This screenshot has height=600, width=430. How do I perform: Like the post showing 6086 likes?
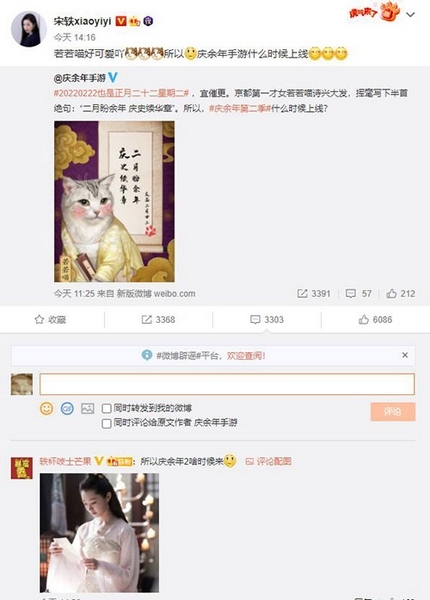[375, 320]
